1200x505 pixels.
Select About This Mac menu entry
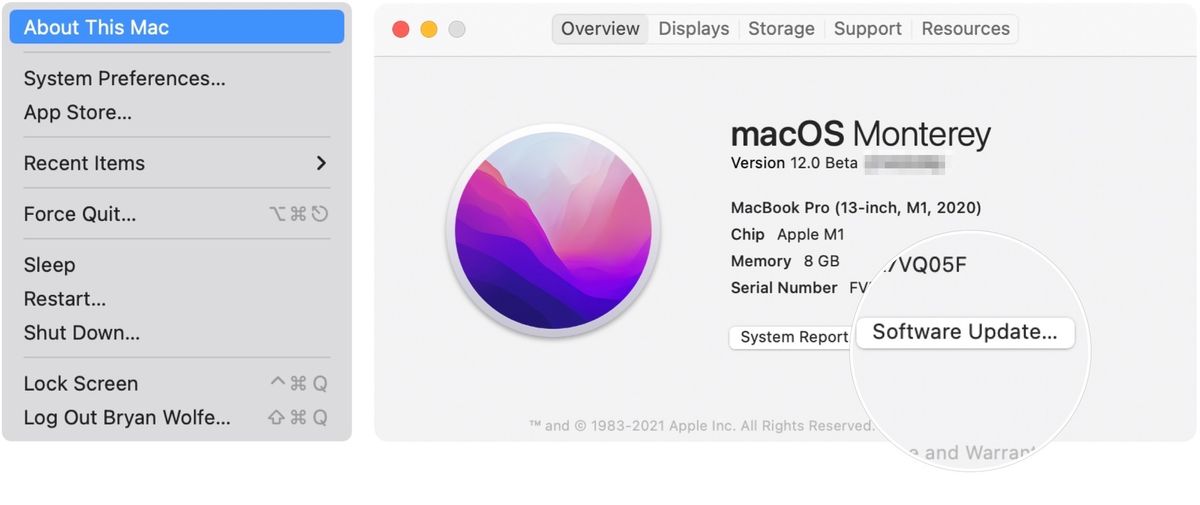coord(177,27)
